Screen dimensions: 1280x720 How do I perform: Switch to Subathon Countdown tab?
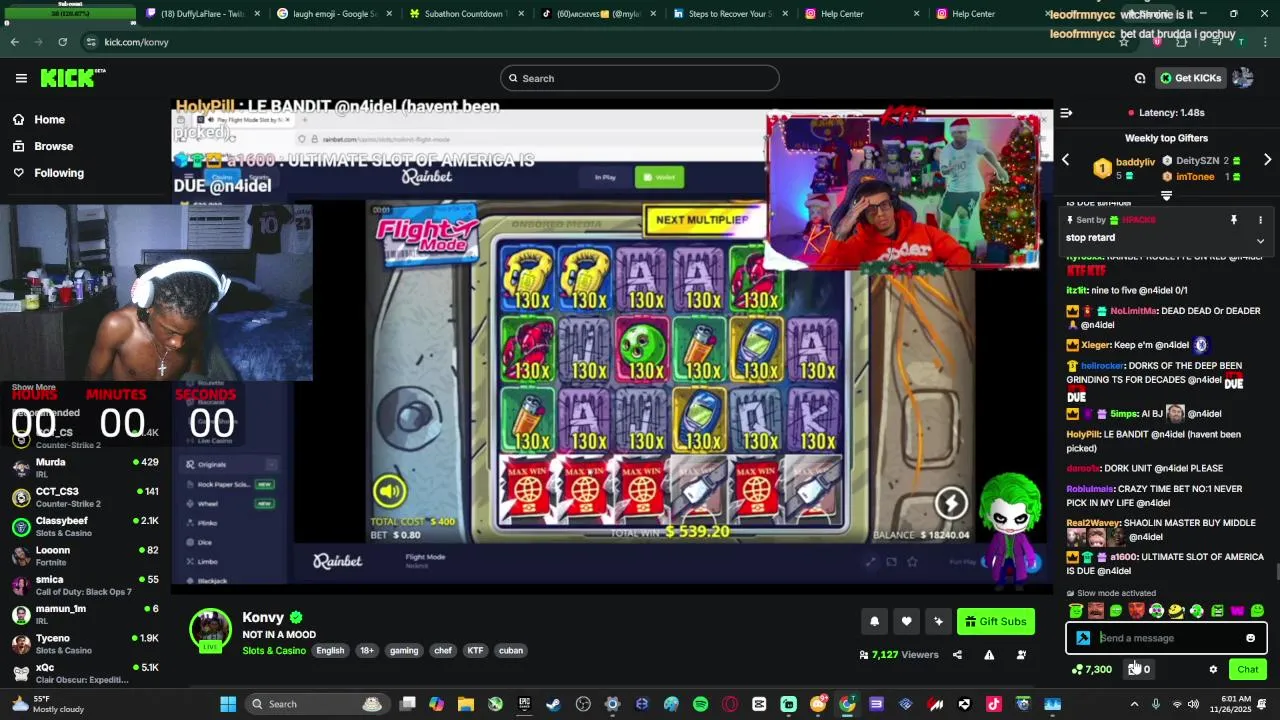pos(466,14)
